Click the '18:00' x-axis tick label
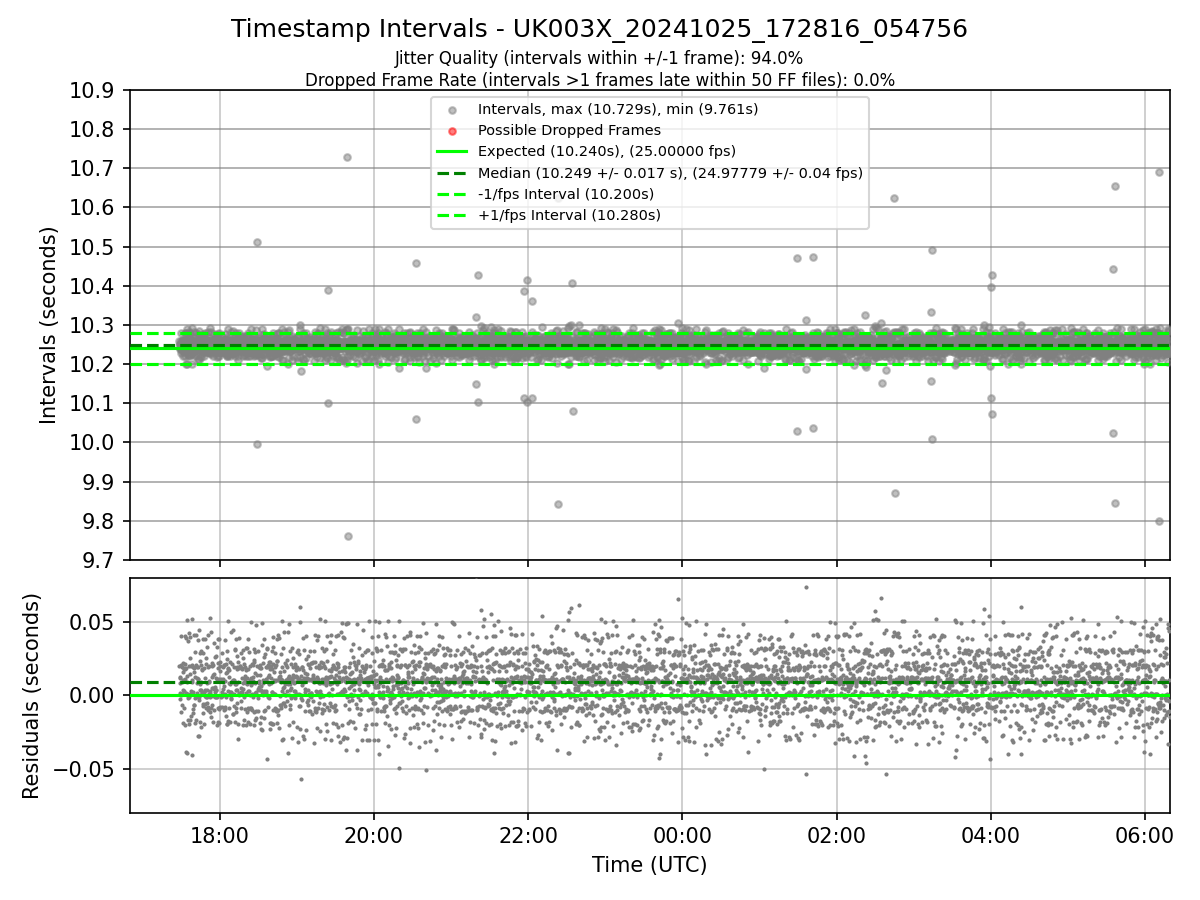Screen dimensions: 1200x900 (220, 835)
